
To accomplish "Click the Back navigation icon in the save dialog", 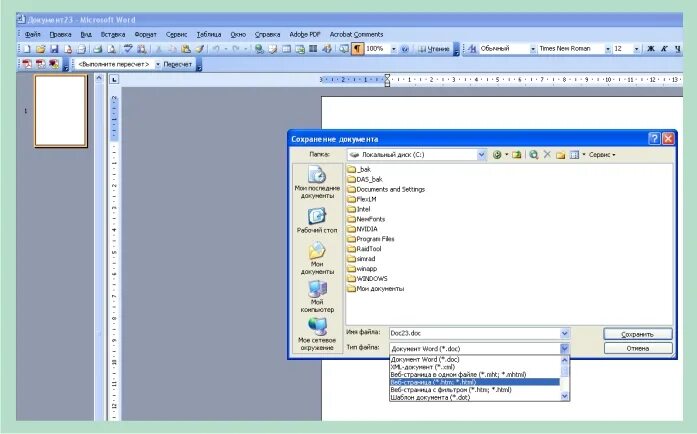I will pos(497,155).
